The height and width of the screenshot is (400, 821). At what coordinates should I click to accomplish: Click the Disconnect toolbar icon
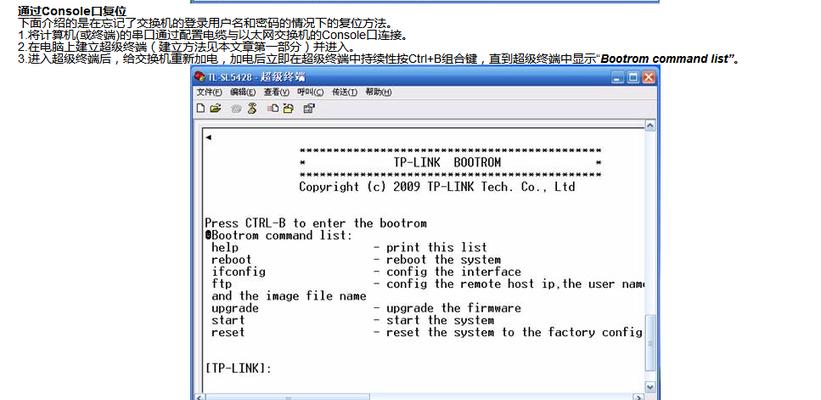[x=252, y=108]
